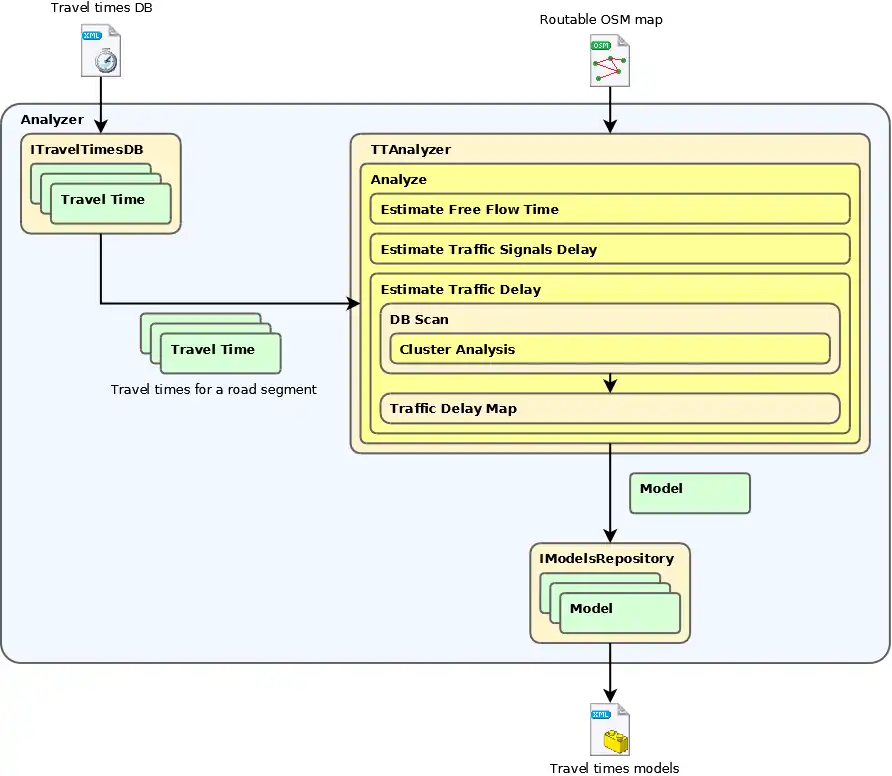Select the Travel Time card in ITravelTimesDB

[x=110, y=203]
